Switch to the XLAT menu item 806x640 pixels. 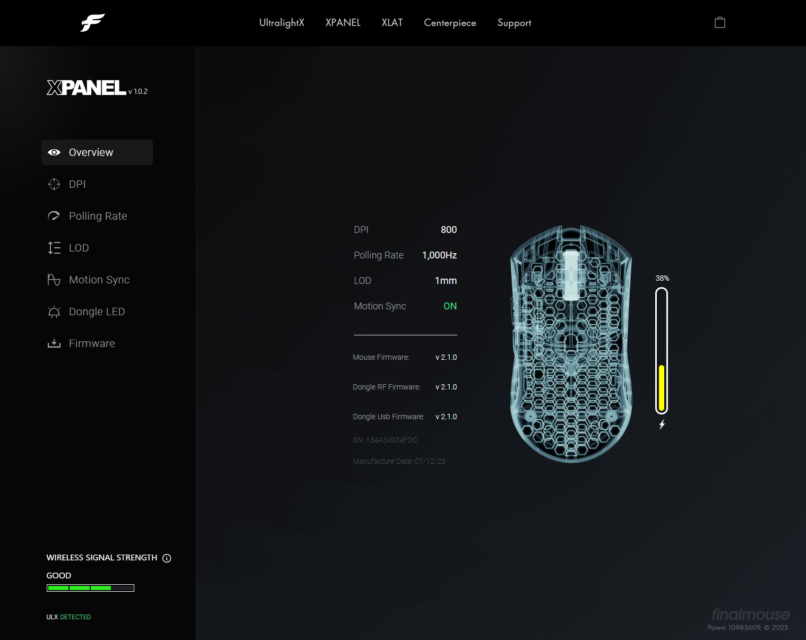391,22
